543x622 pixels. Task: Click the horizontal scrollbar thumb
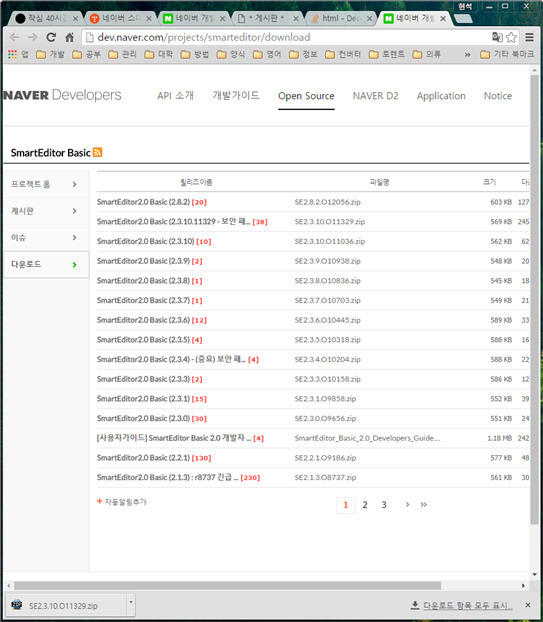pos(227,586)
